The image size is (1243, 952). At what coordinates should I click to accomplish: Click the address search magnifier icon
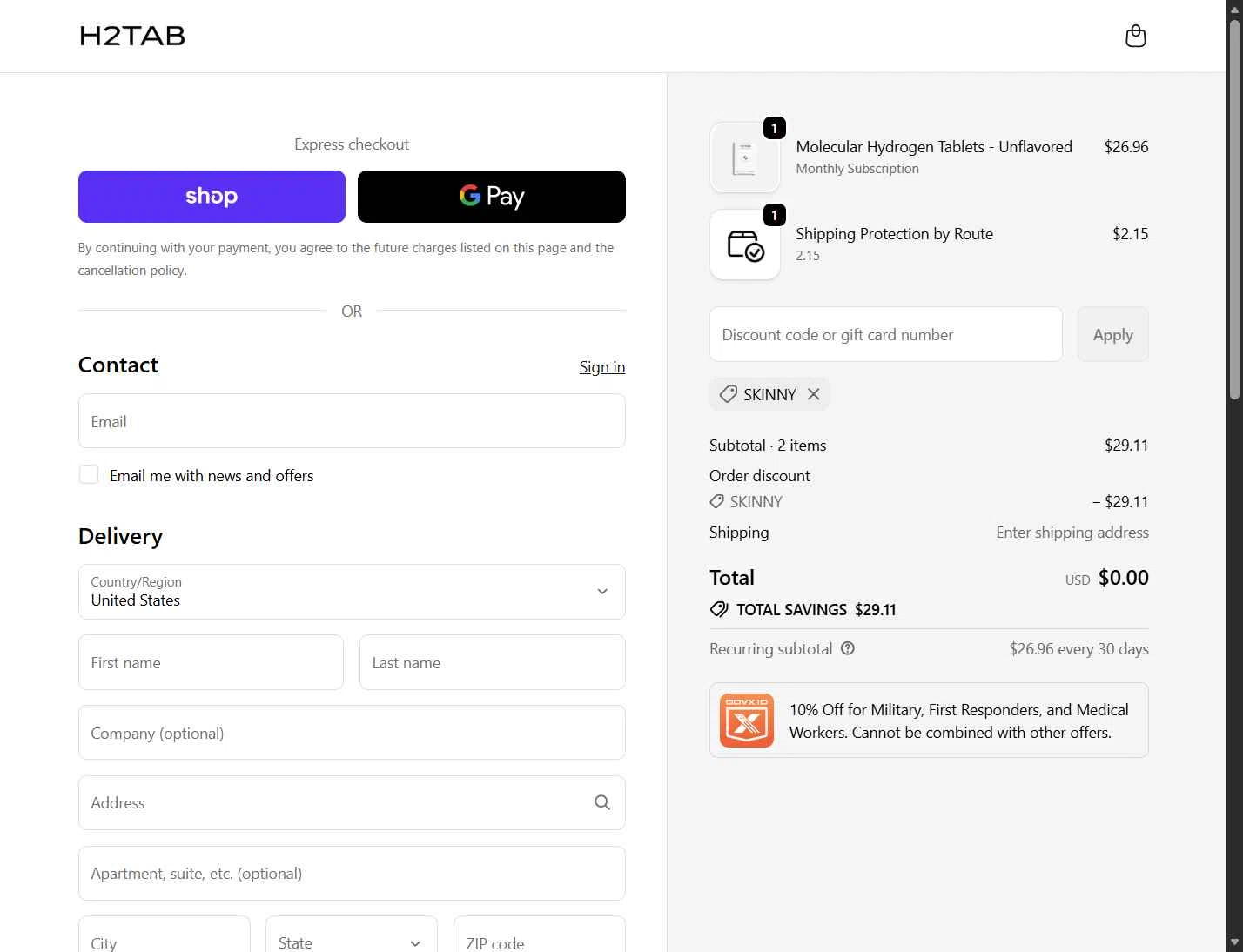point(602,802)
